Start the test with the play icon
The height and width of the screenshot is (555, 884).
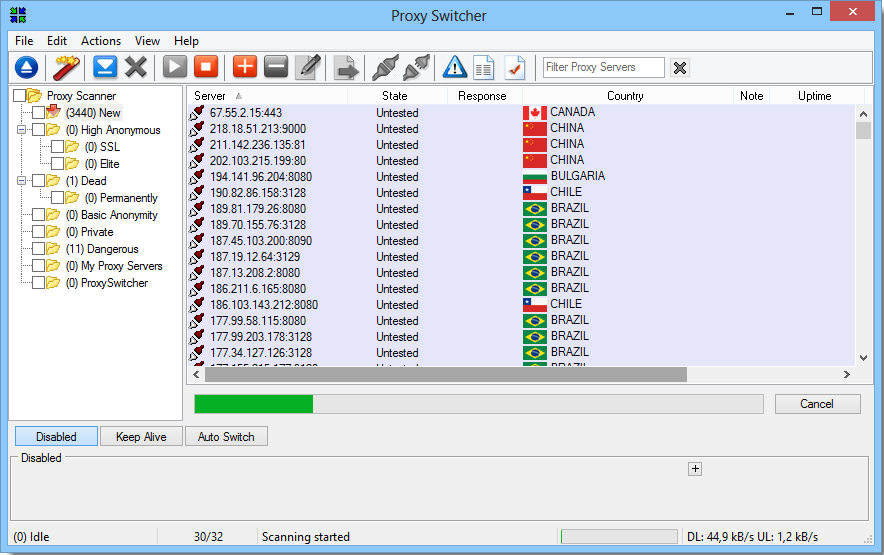coord(175,67)
